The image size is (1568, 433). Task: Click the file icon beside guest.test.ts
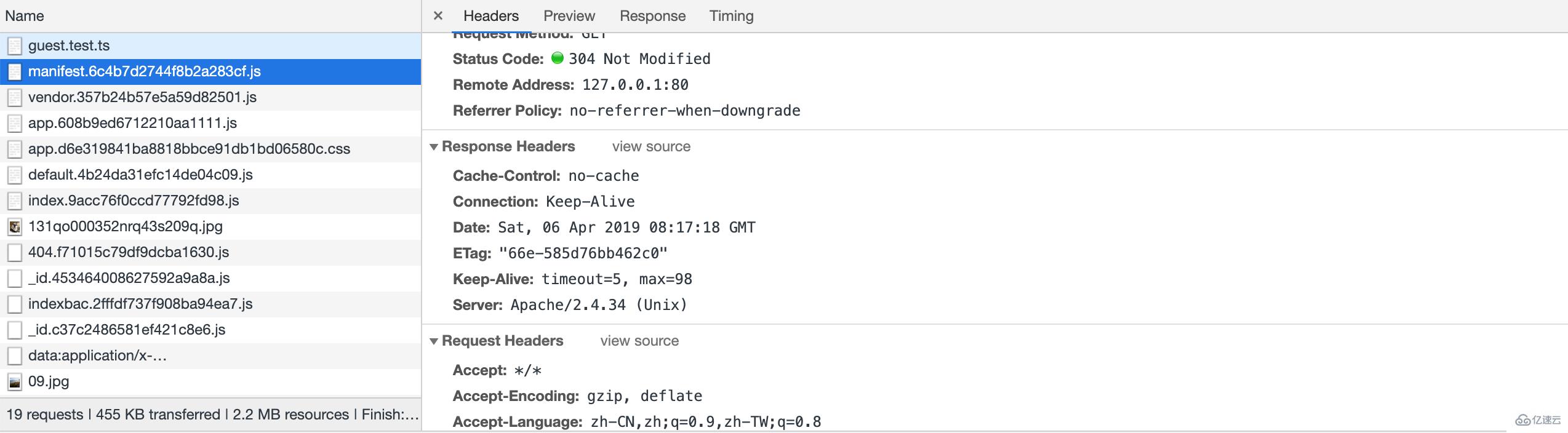14,46
